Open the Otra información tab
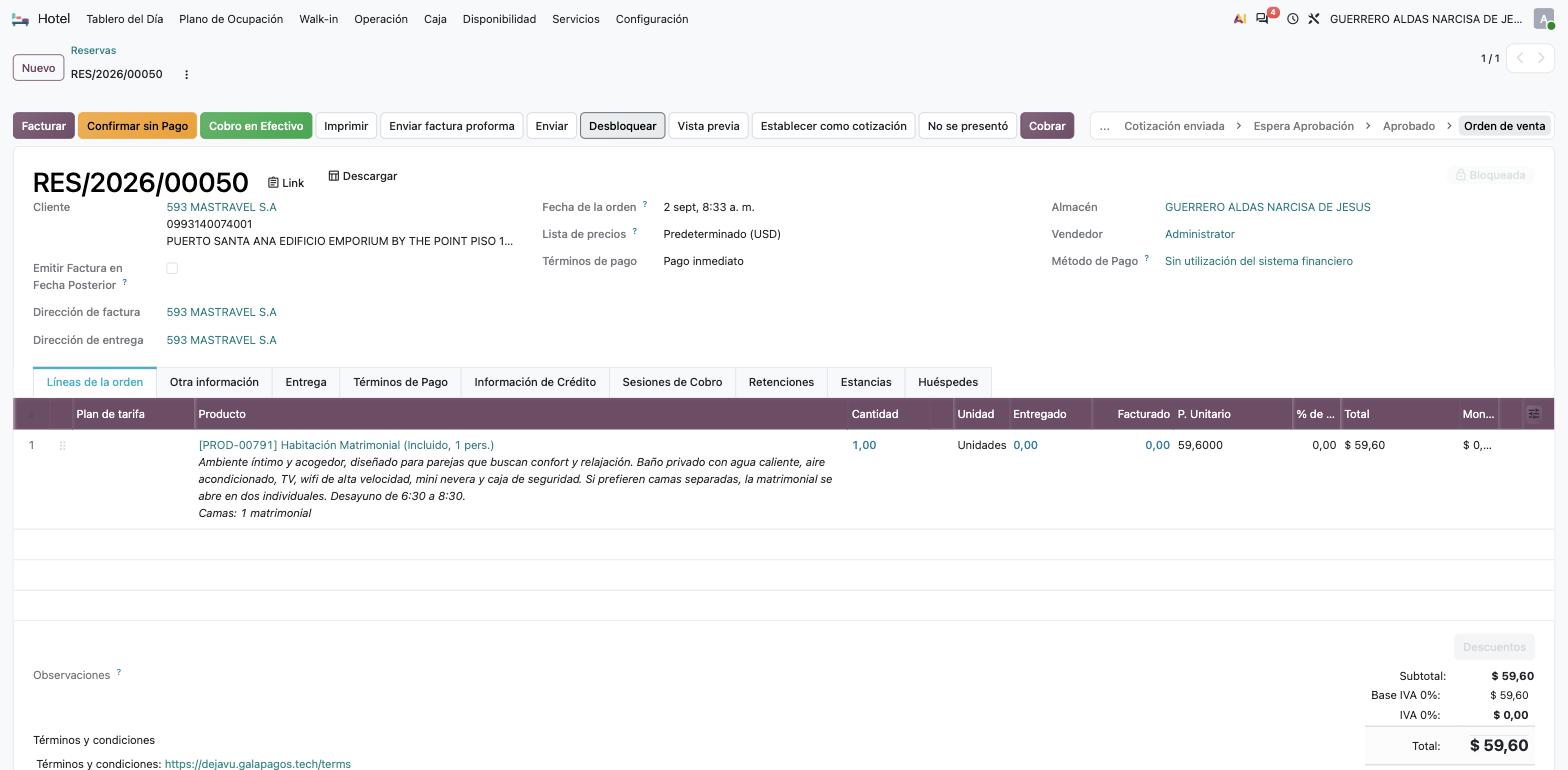This screenshot has height=770, width=1568. [214, 382]
